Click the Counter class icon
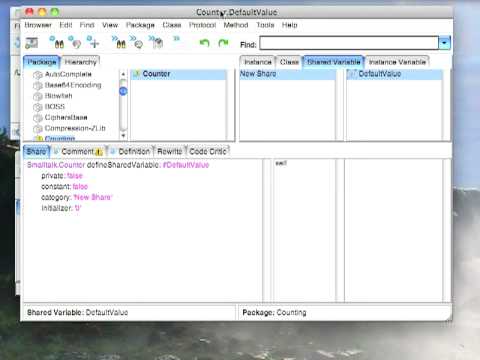The height and width of the screenshot is (360, 480). [x=136, y=74]
